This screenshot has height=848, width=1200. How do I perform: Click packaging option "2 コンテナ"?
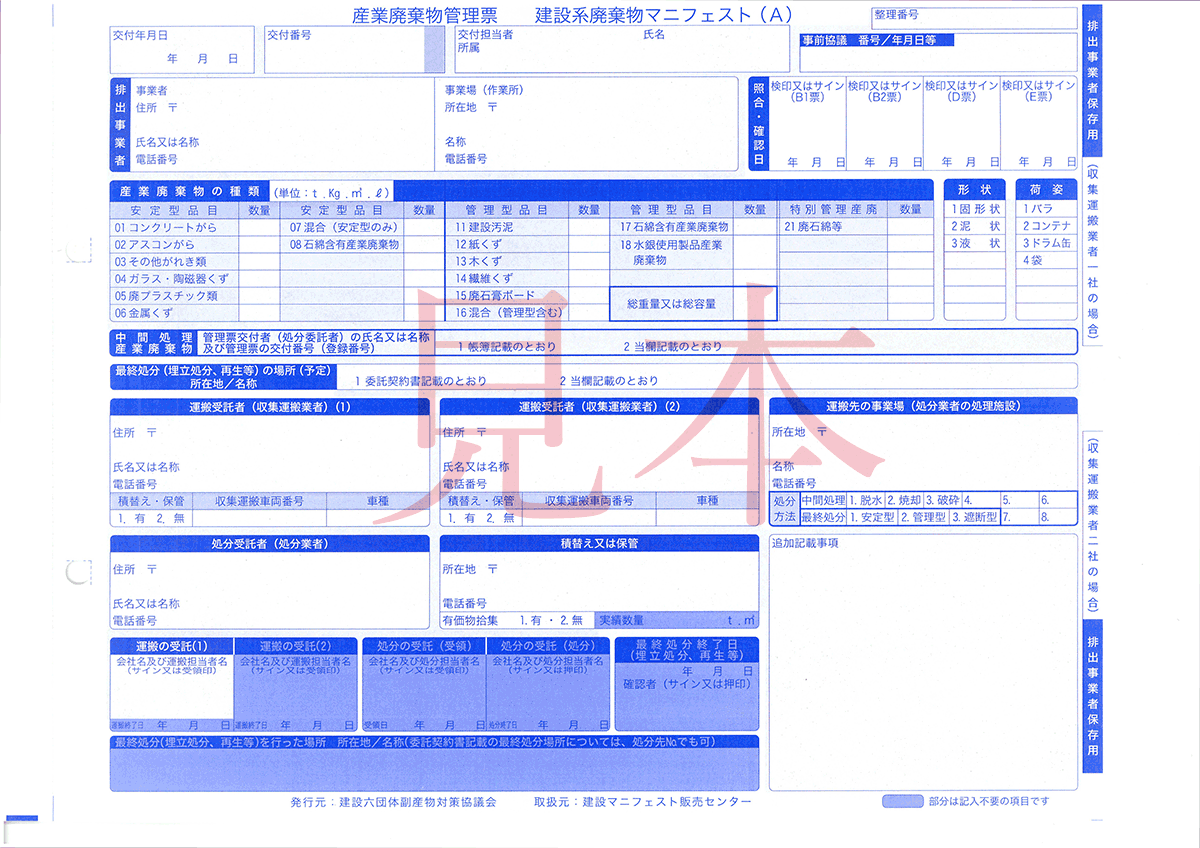point(1046,227)
